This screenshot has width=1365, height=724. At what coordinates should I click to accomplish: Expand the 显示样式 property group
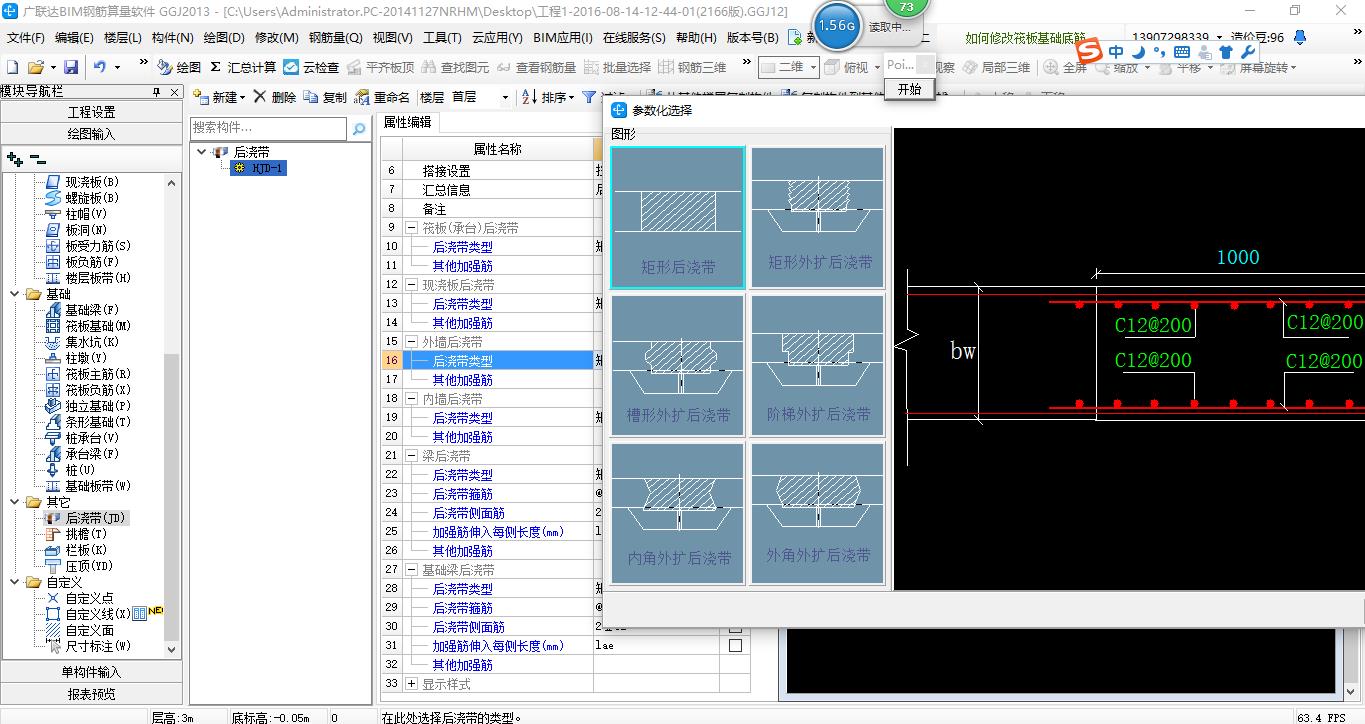411,684
